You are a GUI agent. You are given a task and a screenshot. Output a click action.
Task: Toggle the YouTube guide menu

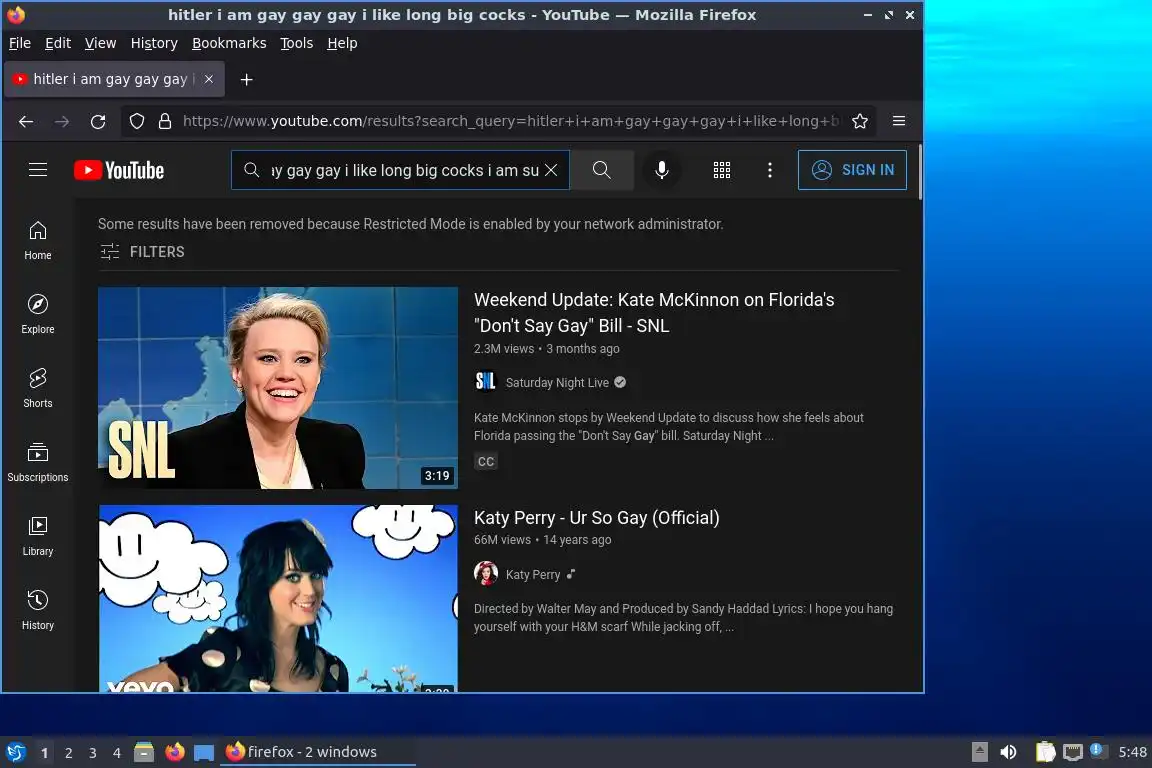37,170
